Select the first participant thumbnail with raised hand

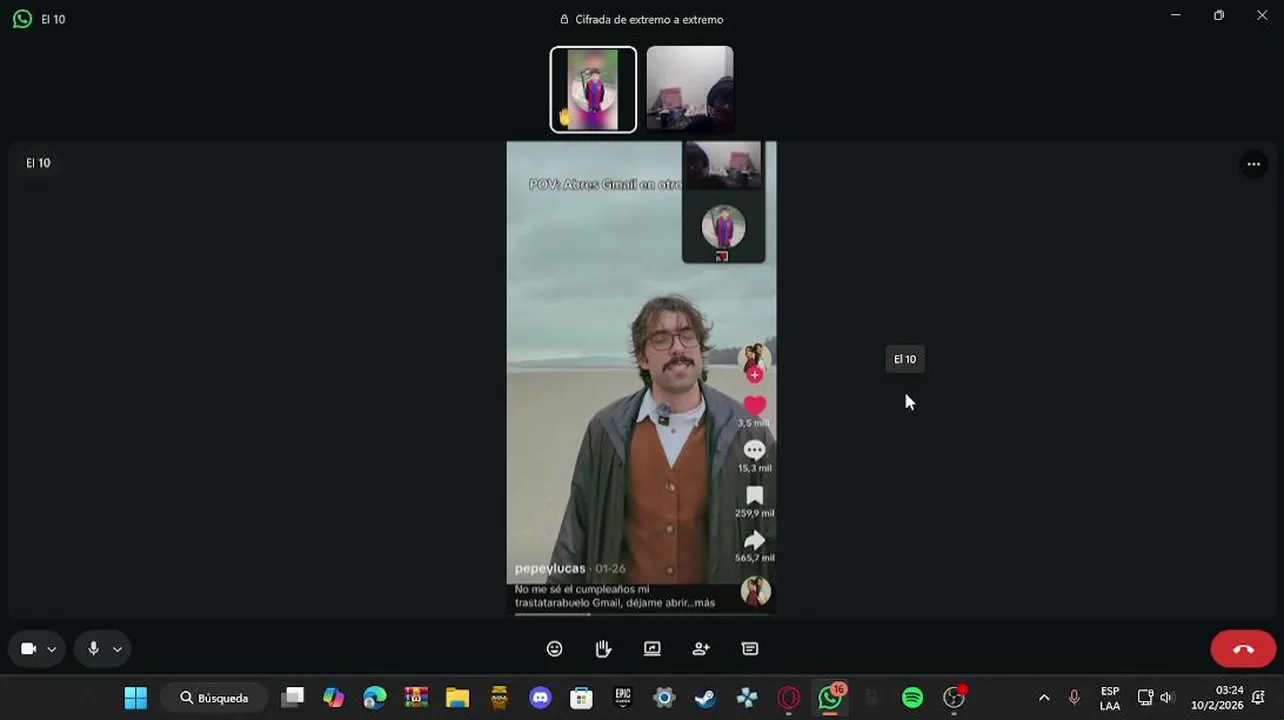tap(593, 89)
